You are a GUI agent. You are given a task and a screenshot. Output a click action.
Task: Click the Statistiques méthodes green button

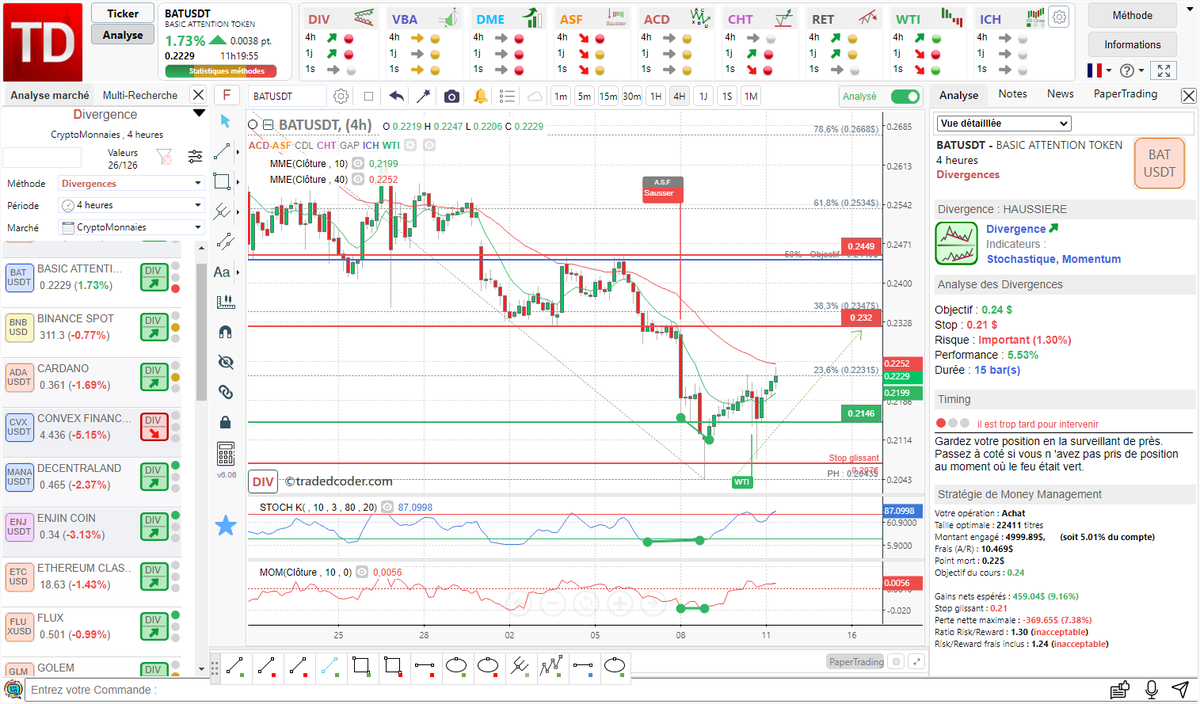[223, 72]
